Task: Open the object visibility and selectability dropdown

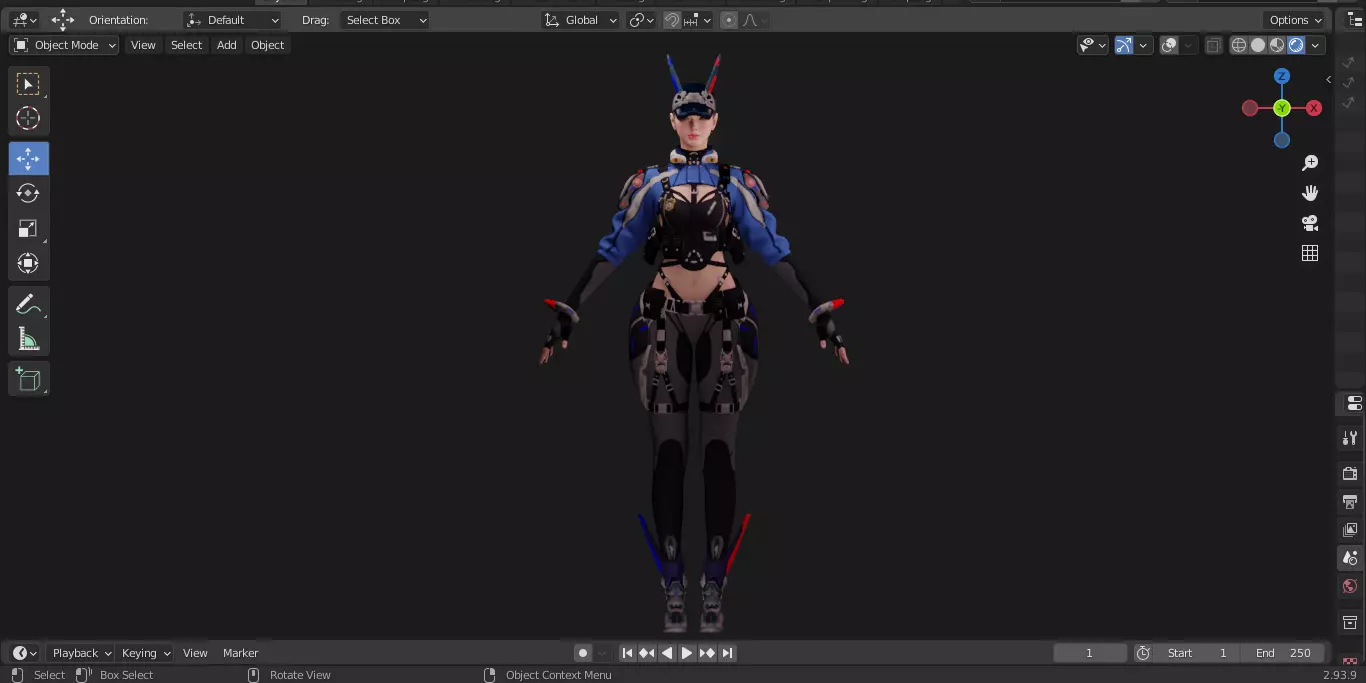Action: click(1092, 45)
